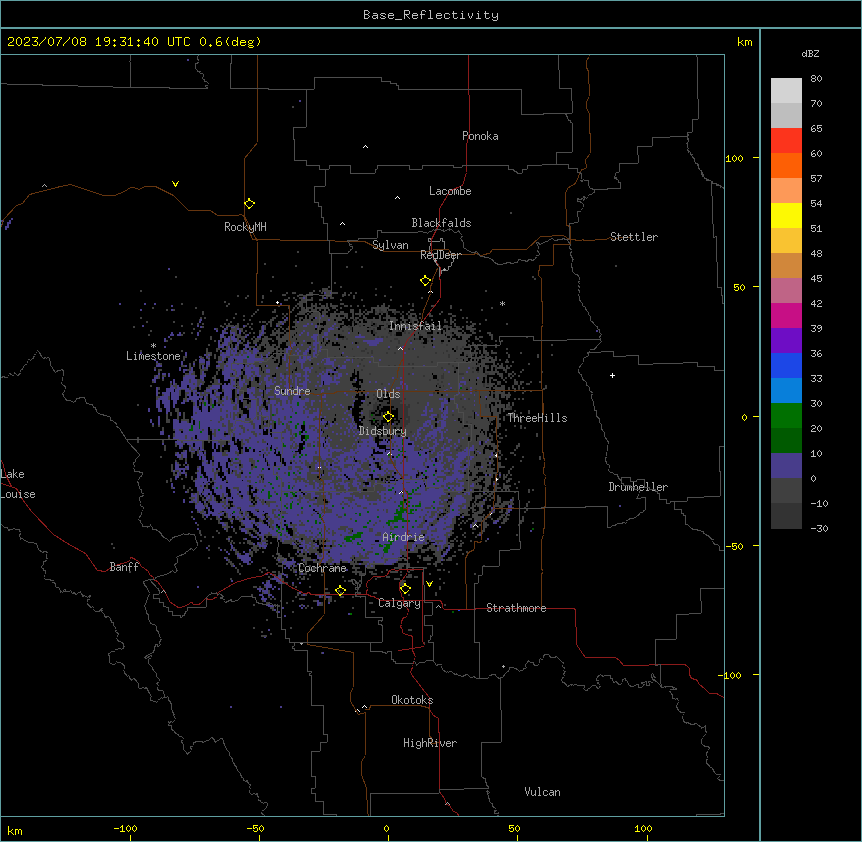Select the Lacombe city label
The width and height of the screenshot is (862, 842).
[x=450, y=191]
